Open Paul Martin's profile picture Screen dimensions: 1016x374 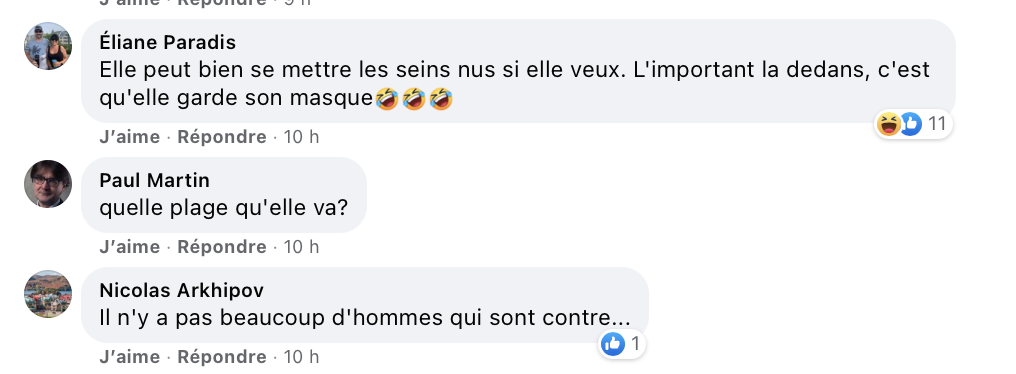[48, 183]
